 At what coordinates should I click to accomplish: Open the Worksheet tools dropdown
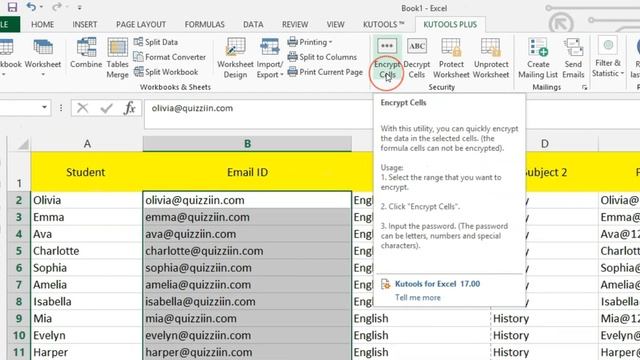pos(42,58)
